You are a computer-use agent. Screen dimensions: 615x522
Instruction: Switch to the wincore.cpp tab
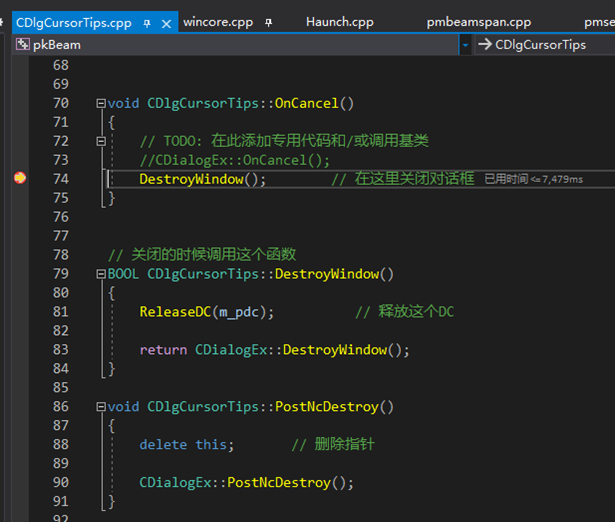pos(218,22)
